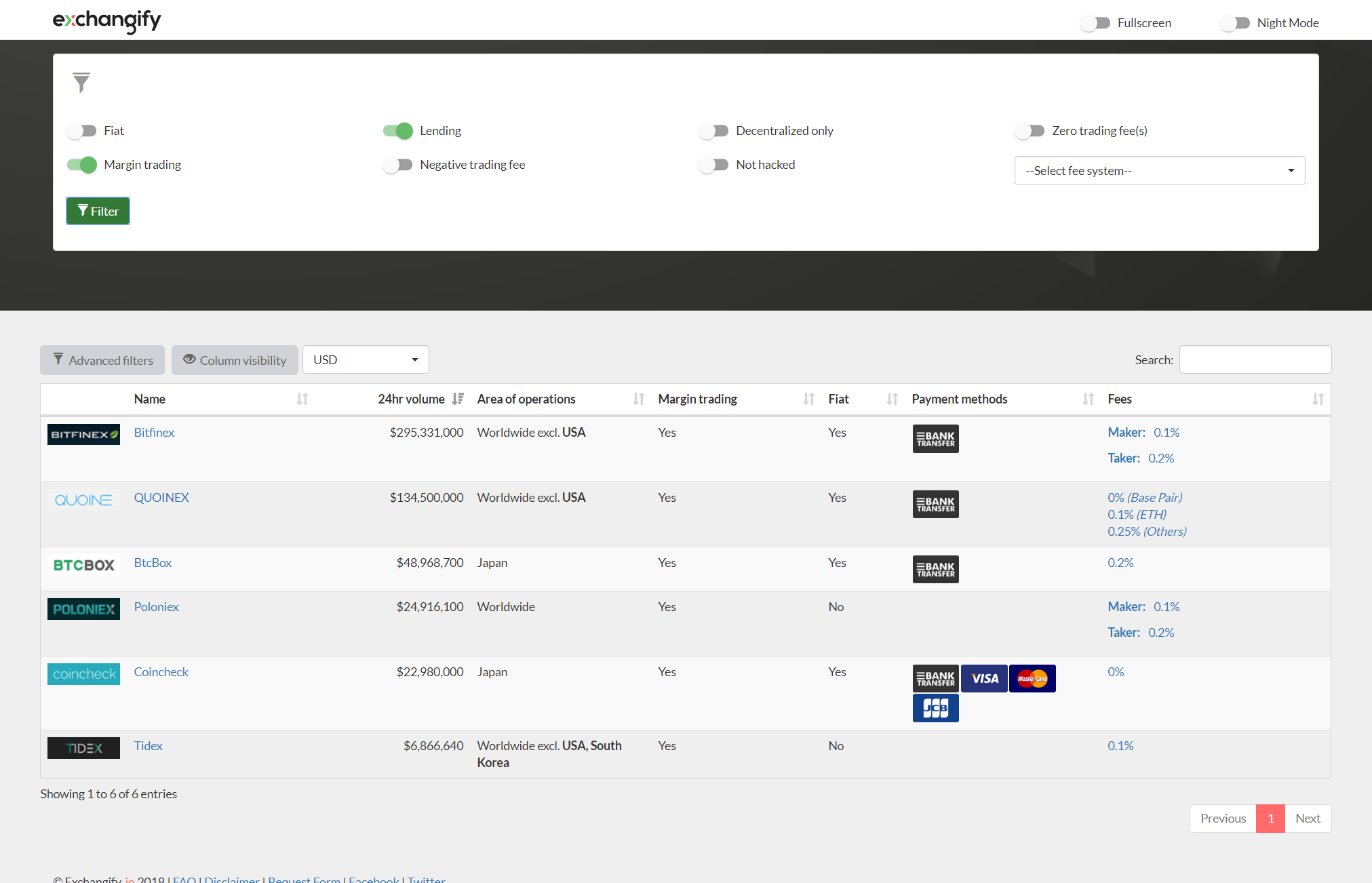Click the funnel icon above the filters
This screenshot has height=883, width=1372.
tap(81, 82)
